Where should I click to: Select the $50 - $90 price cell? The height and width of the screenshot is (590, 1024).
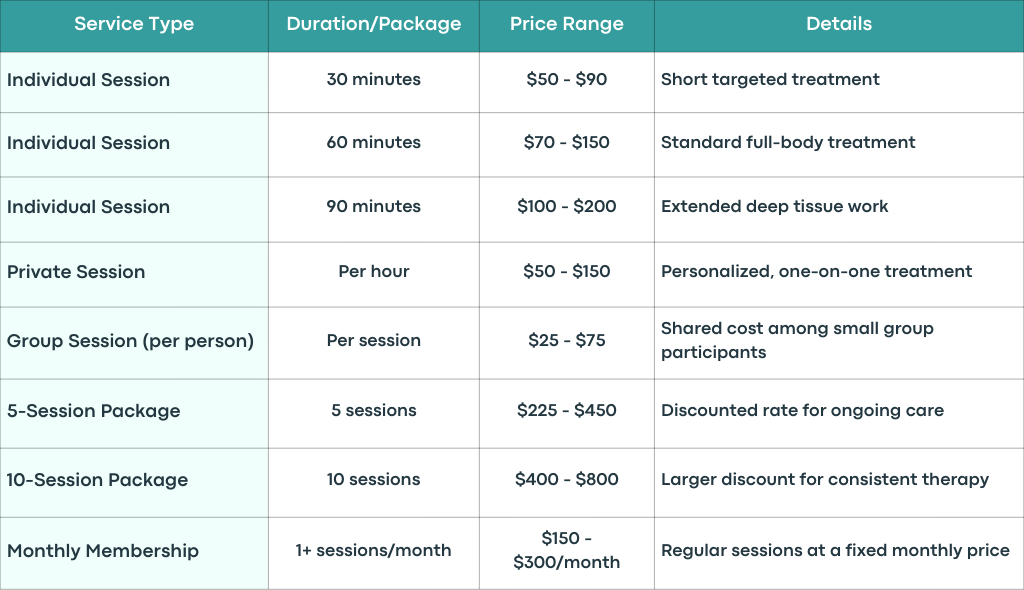(x=567, y=80)
